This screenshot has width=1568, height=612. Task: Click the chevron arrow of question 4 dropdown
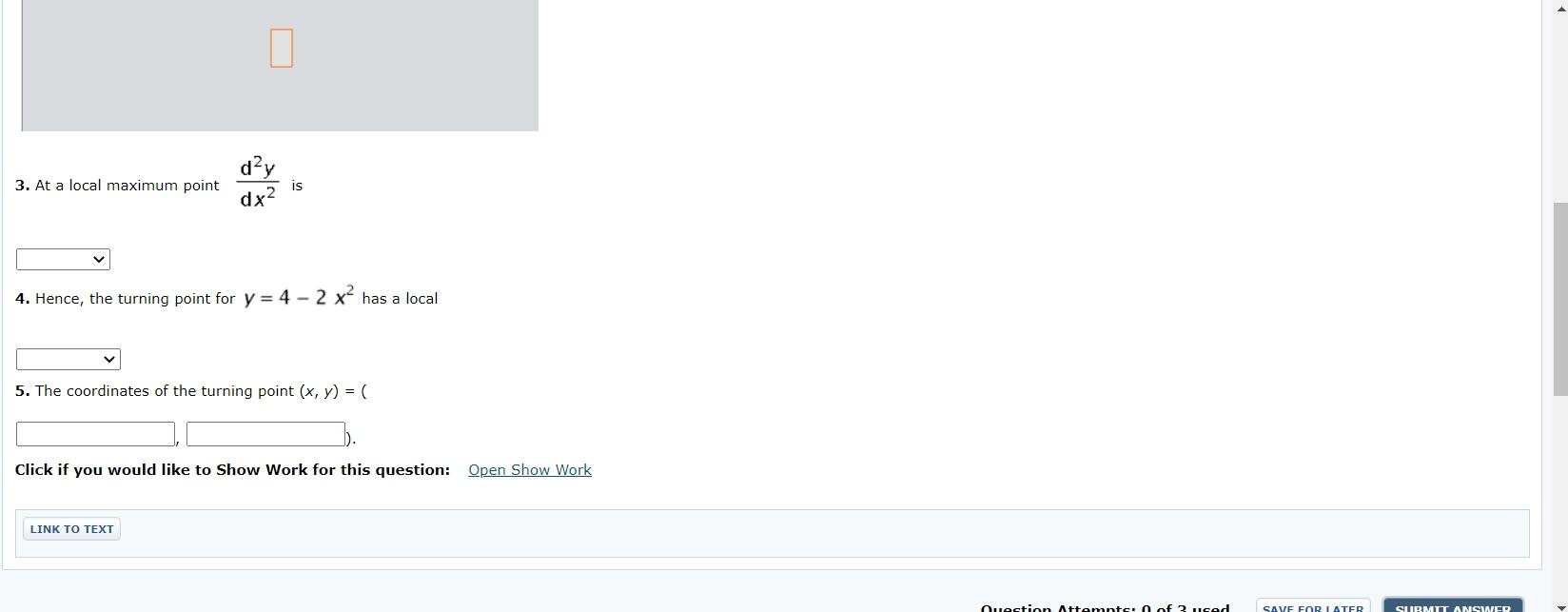(x=108, y=359)
